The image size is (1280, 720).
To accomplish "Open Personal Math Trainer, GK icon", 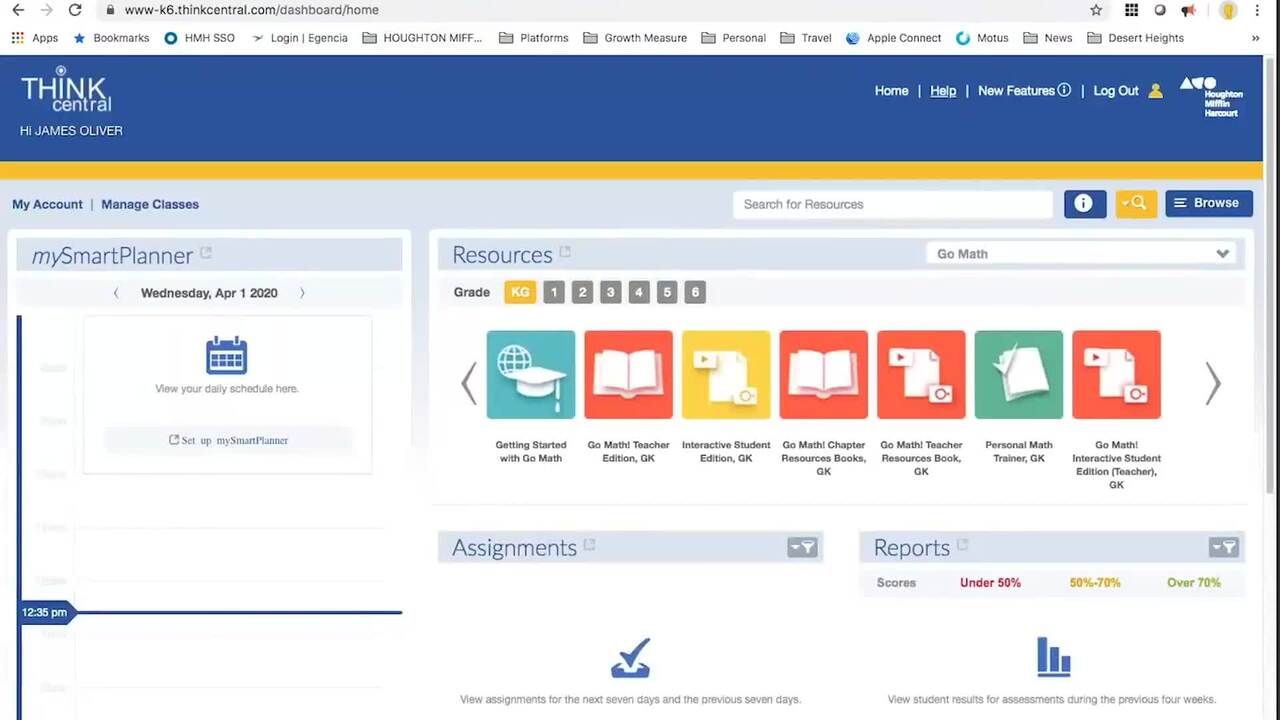I will (1019, 375).
